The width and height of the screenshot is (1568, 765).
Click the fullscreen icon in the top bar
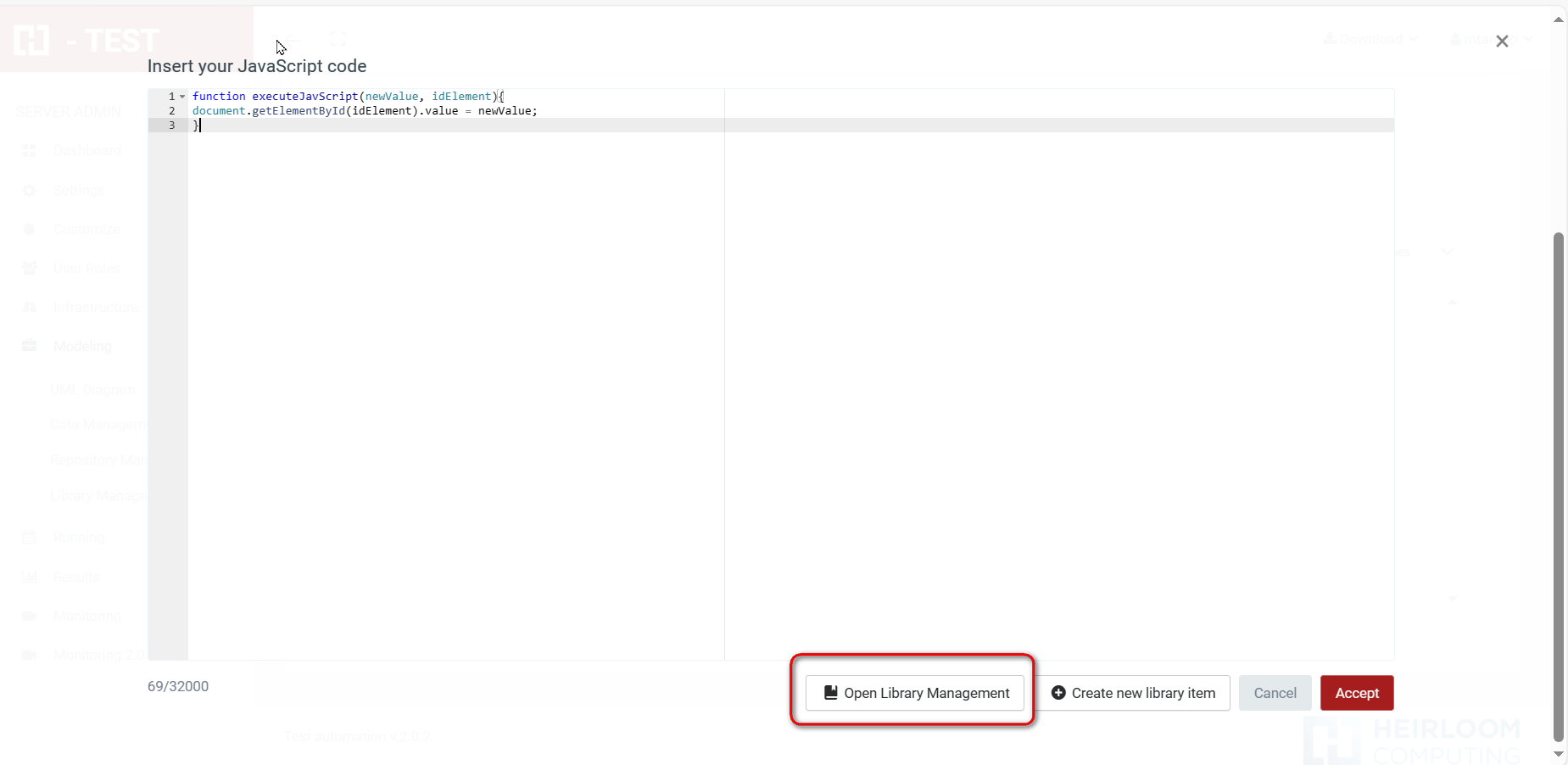(x=338, y=39)
